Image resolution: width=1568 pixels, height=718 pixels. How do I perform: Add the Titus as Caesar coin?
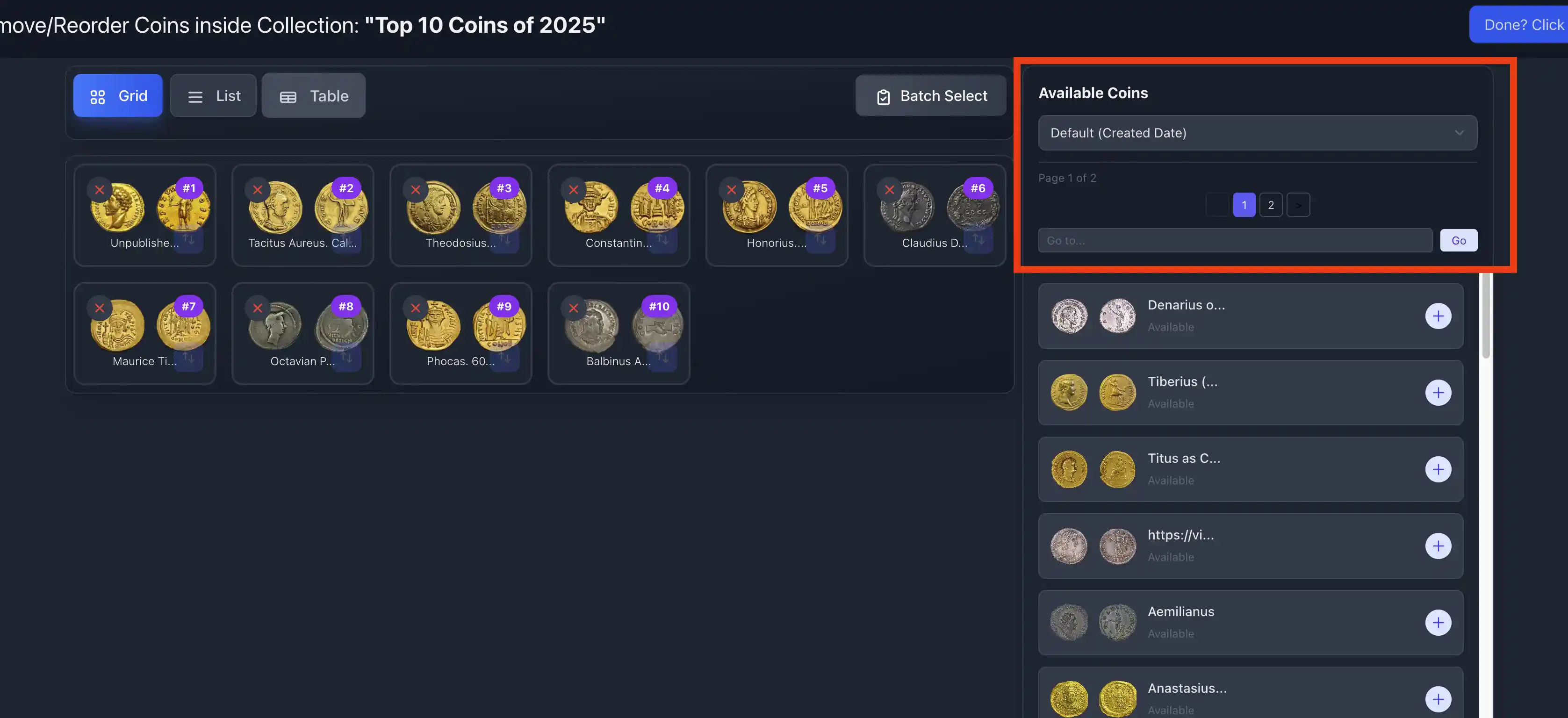[x=1438, y=469]
